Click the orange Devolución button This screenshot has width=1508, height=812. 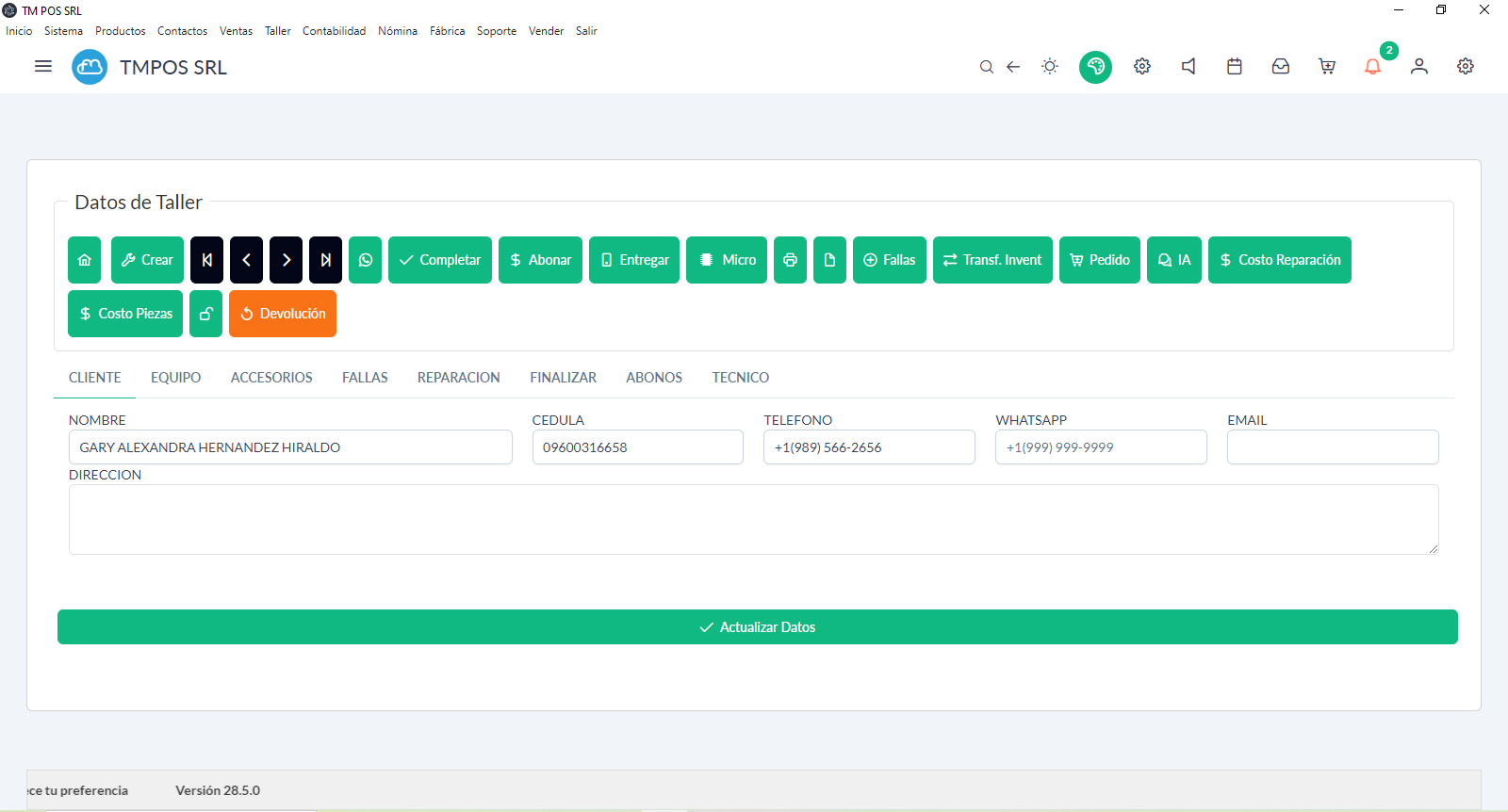click(x=283, y=314)
